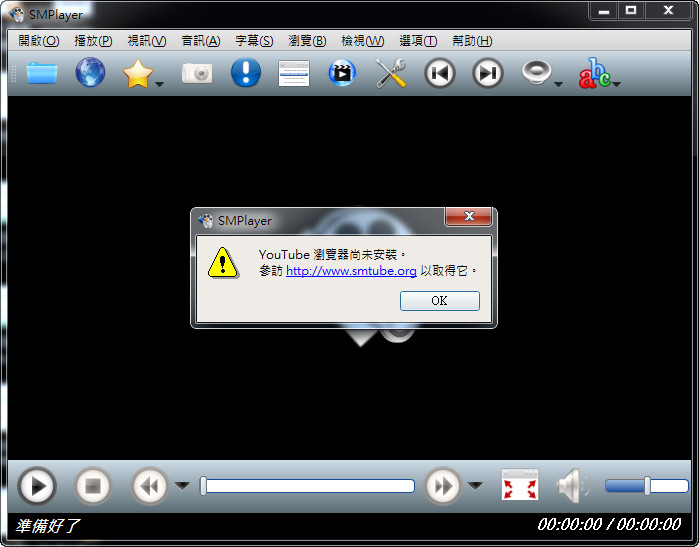Open the 視訊(V) menu

[x=147, y=41]
